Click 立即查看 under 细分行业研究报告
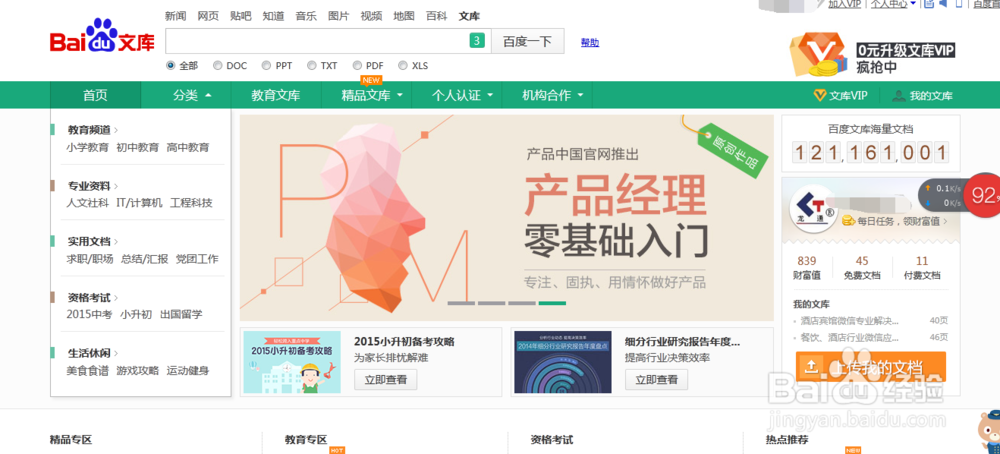This screenshot has width=1000, height=454. click(656, 380)
